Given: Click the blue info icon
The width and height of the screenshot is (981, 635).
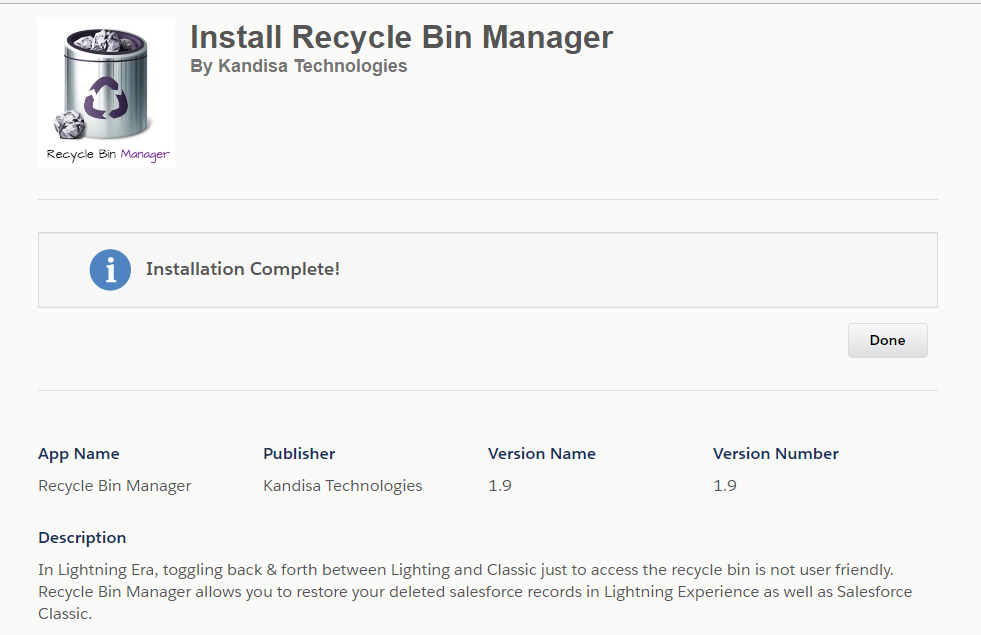Looking at the screenshot, I should tap(110, 270).
